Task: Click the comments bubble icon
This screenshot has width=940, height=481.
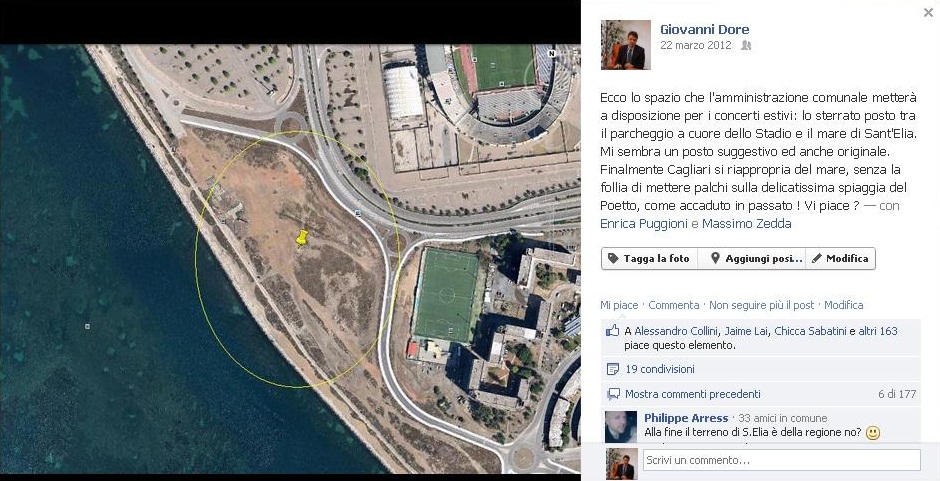Action: pyautogui.click(x=613, y=394)
